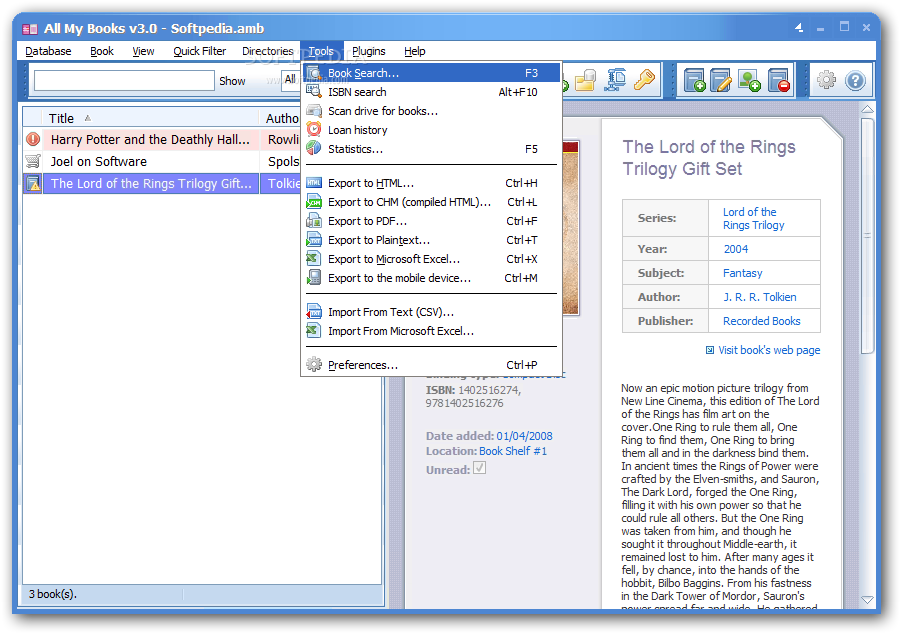
Task: Click the Export to CHM icon
Action: 314,202
